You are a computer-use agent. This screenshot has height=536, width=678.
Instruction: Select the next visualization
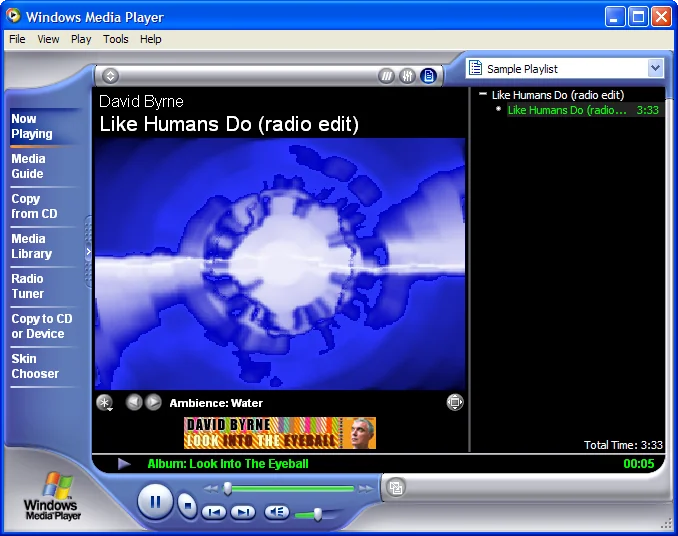coord(153,402)
